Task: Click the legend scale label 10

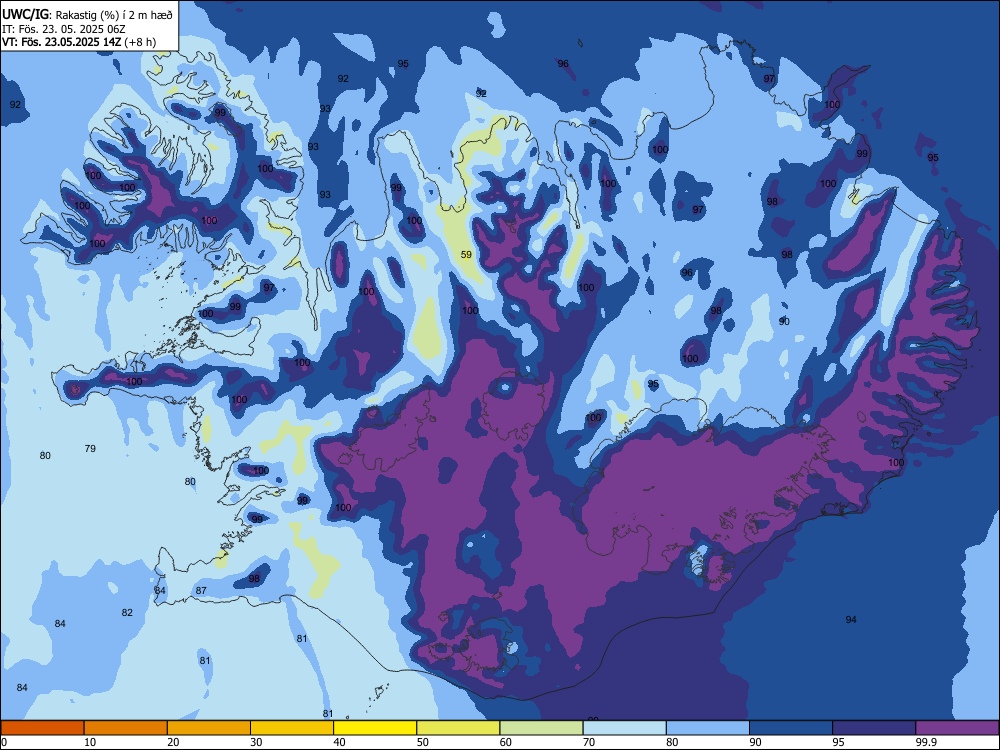Action: tap(90, 742)
